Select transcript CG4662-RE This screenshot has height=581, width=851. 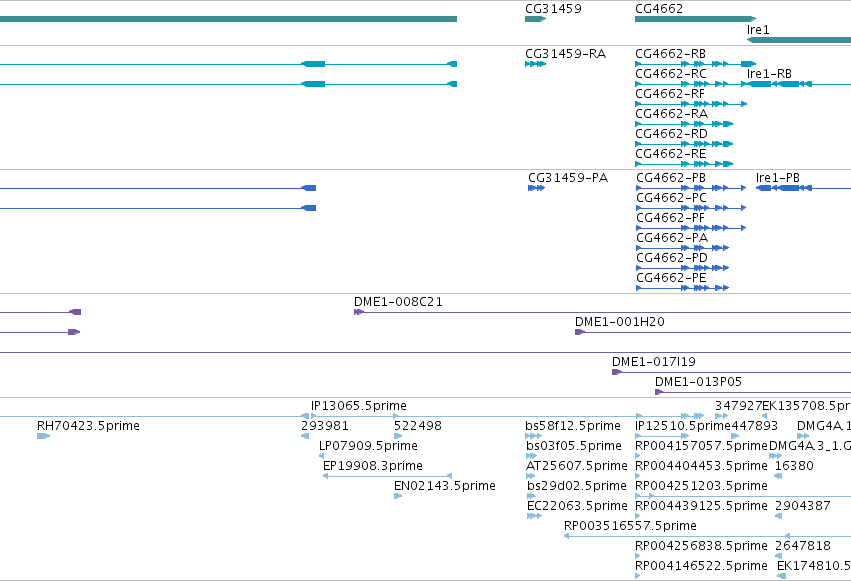[x=670, y=154]
